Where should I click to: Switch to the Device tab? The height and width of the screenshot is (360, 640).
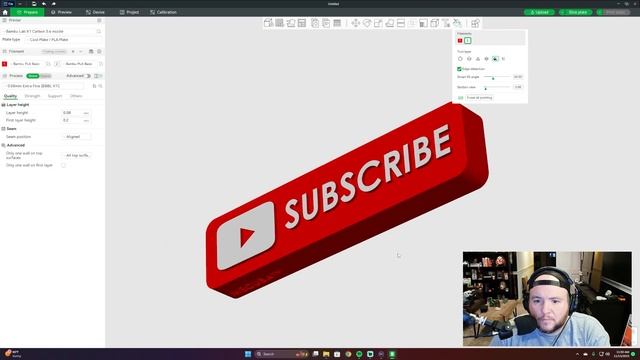point(96,12)
